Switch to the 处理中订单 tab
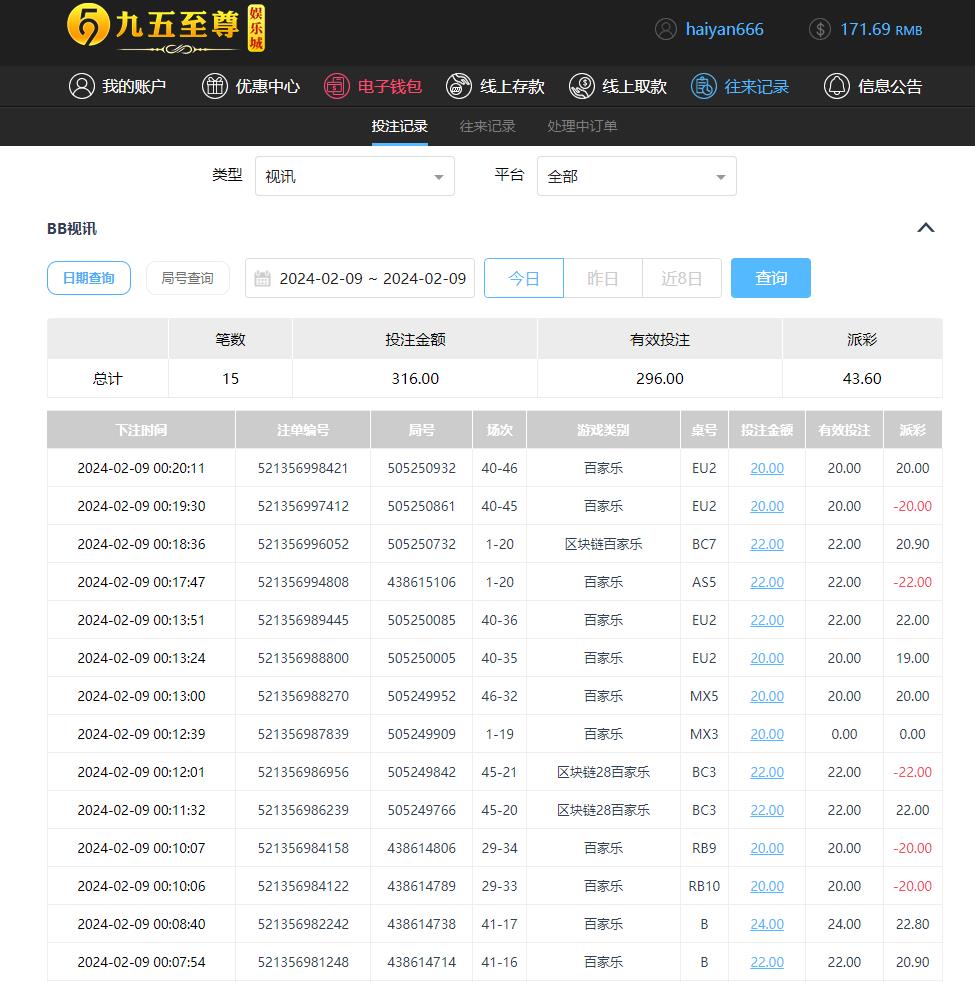975x982 pixels. 582,126
